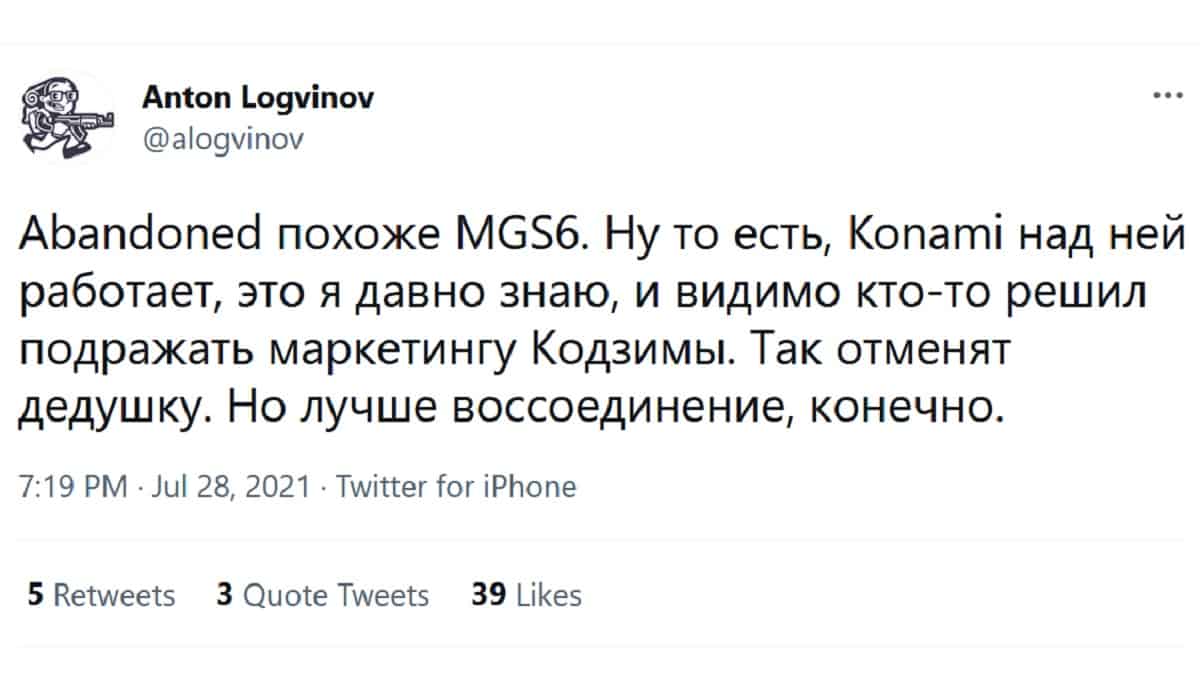Screen dimensions: 1200x674
Task: Open the Twitter for iPhone source link
Action: (456, 488)
